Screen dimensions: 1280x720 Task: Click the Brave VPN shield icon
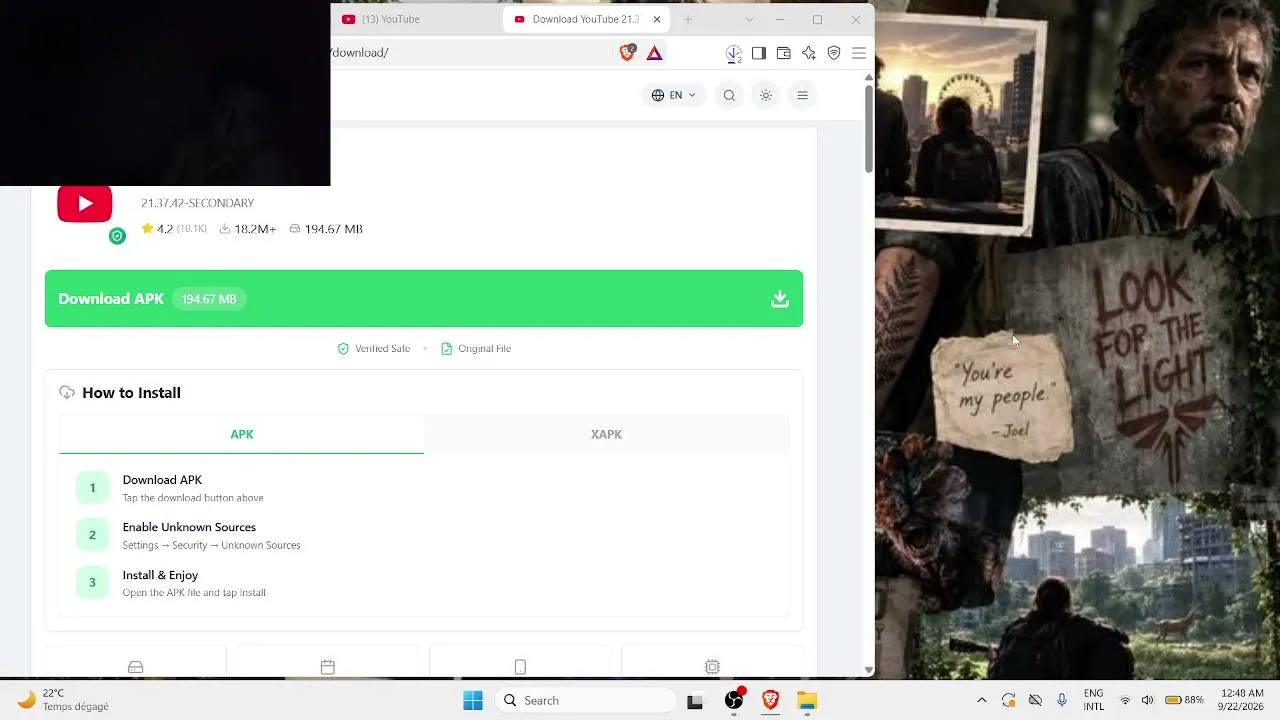click(834, 53)
